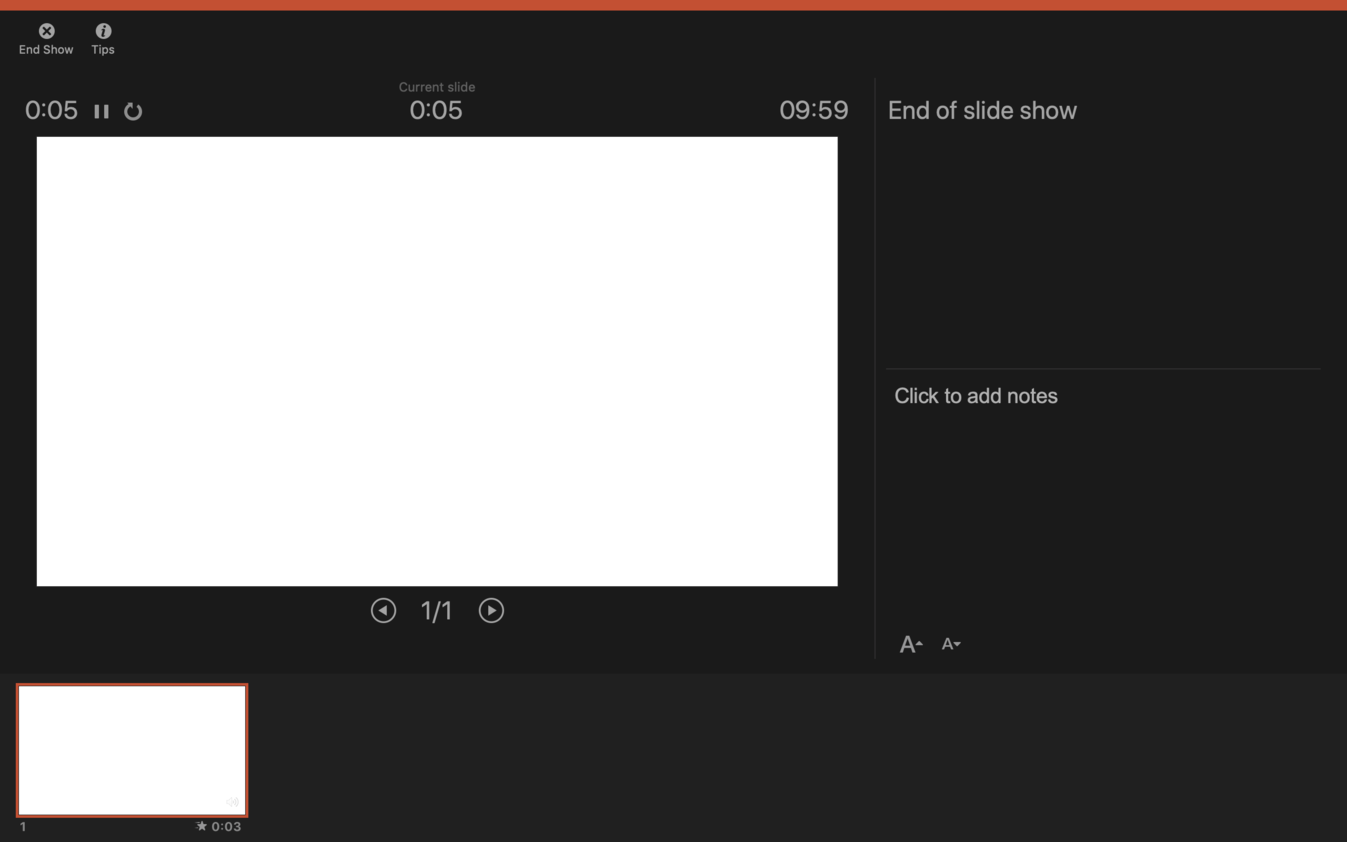Click the 'End Show' label

[46, 50]
